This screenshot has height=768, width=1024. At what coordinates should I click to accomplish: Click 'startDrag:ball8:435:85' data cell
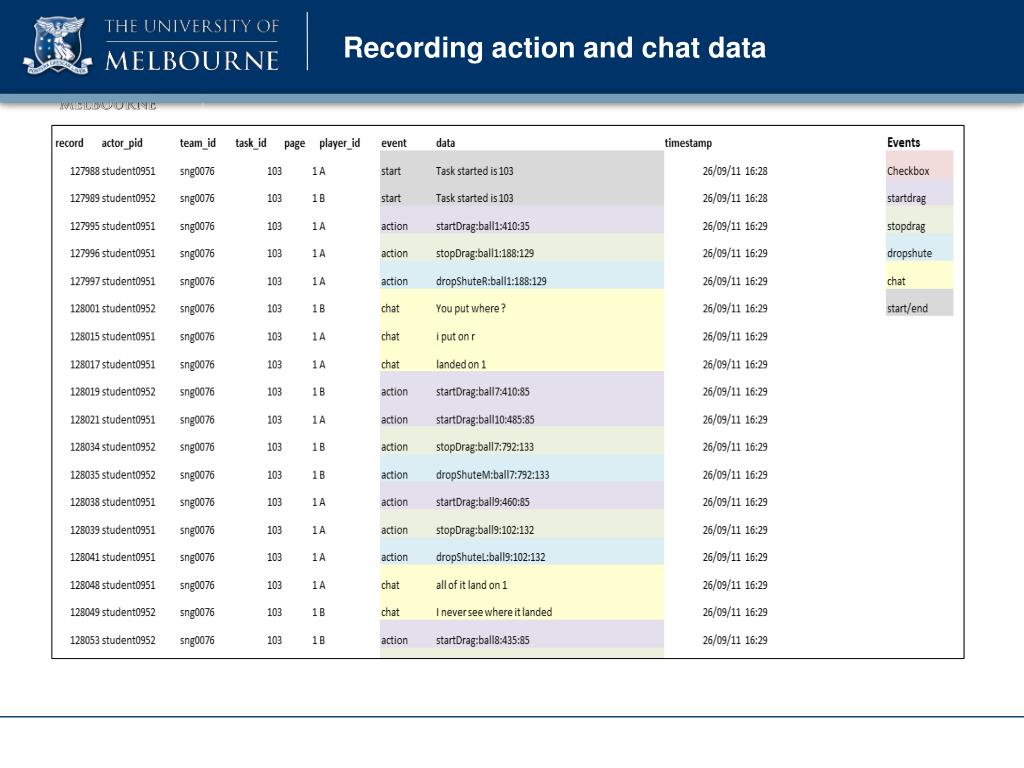pyautogui.click(x=483, y=641)
